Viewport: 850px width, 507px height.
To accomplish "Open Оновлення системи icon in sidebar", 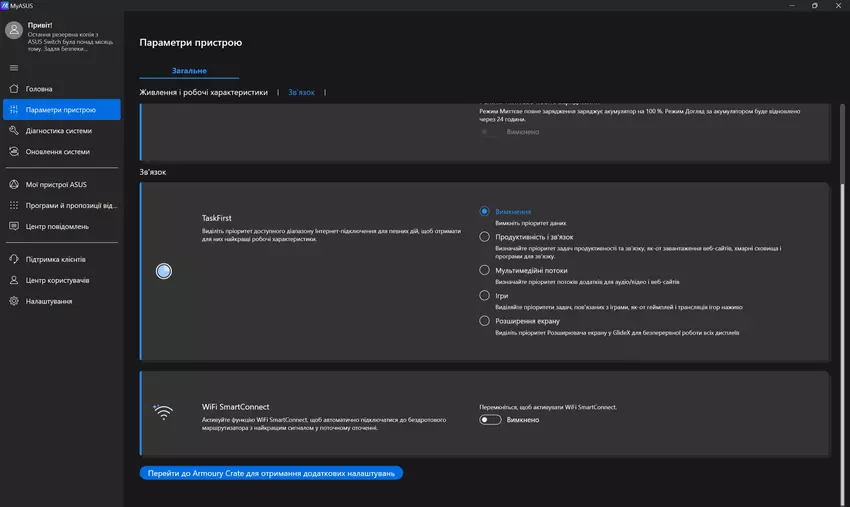I will [x=14, y=152].
